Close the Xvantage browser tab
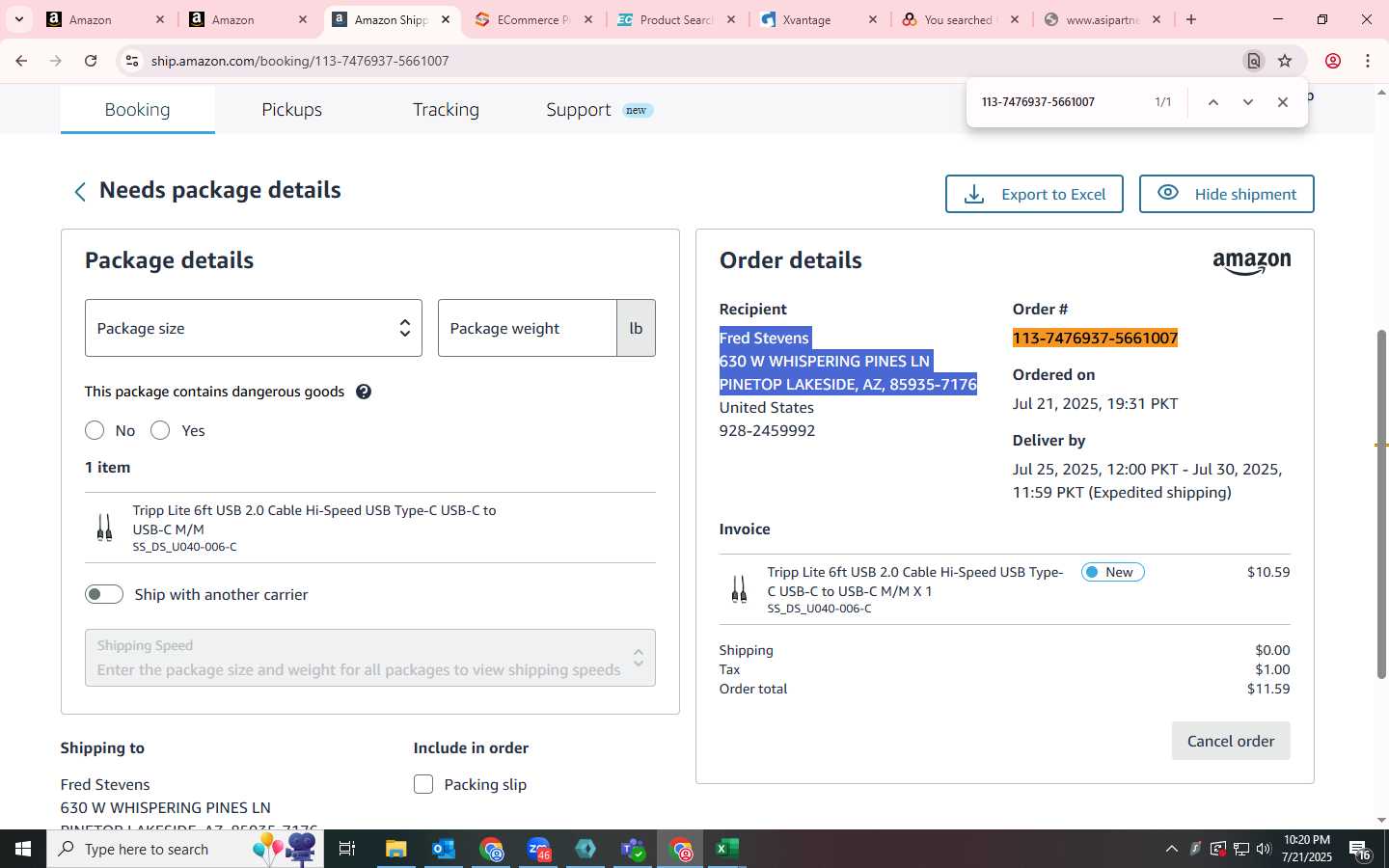Image resolution: width=1389 pixels, height=868 pixels. coord(873,19)
